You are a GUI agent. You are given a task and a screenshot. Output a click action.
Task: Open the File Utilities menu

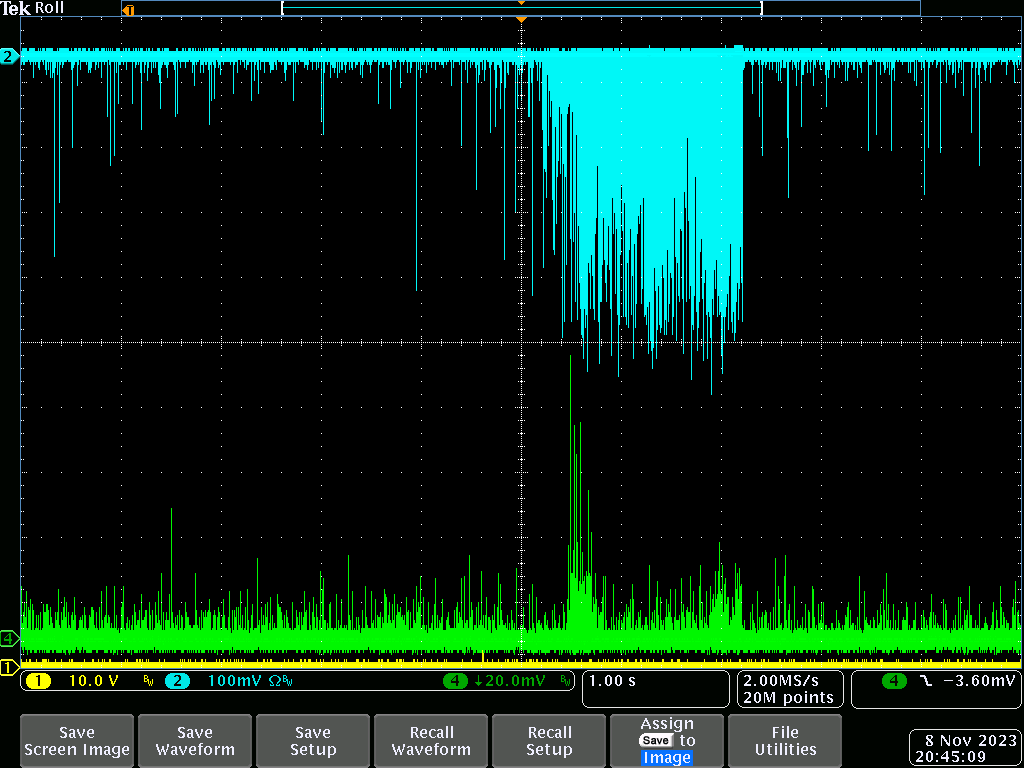(x=785, y=741)
